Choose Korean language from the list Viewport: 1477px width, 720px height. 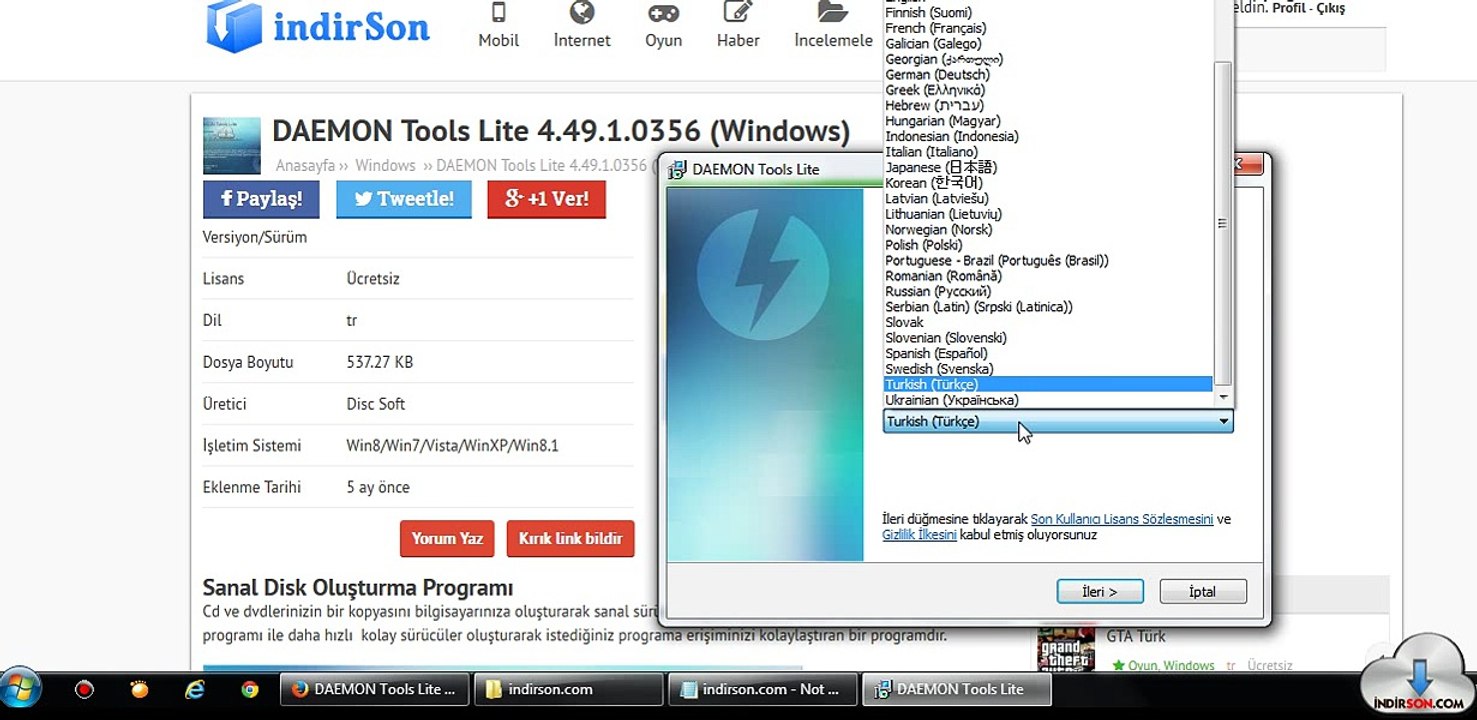(x=1048, y=183)
